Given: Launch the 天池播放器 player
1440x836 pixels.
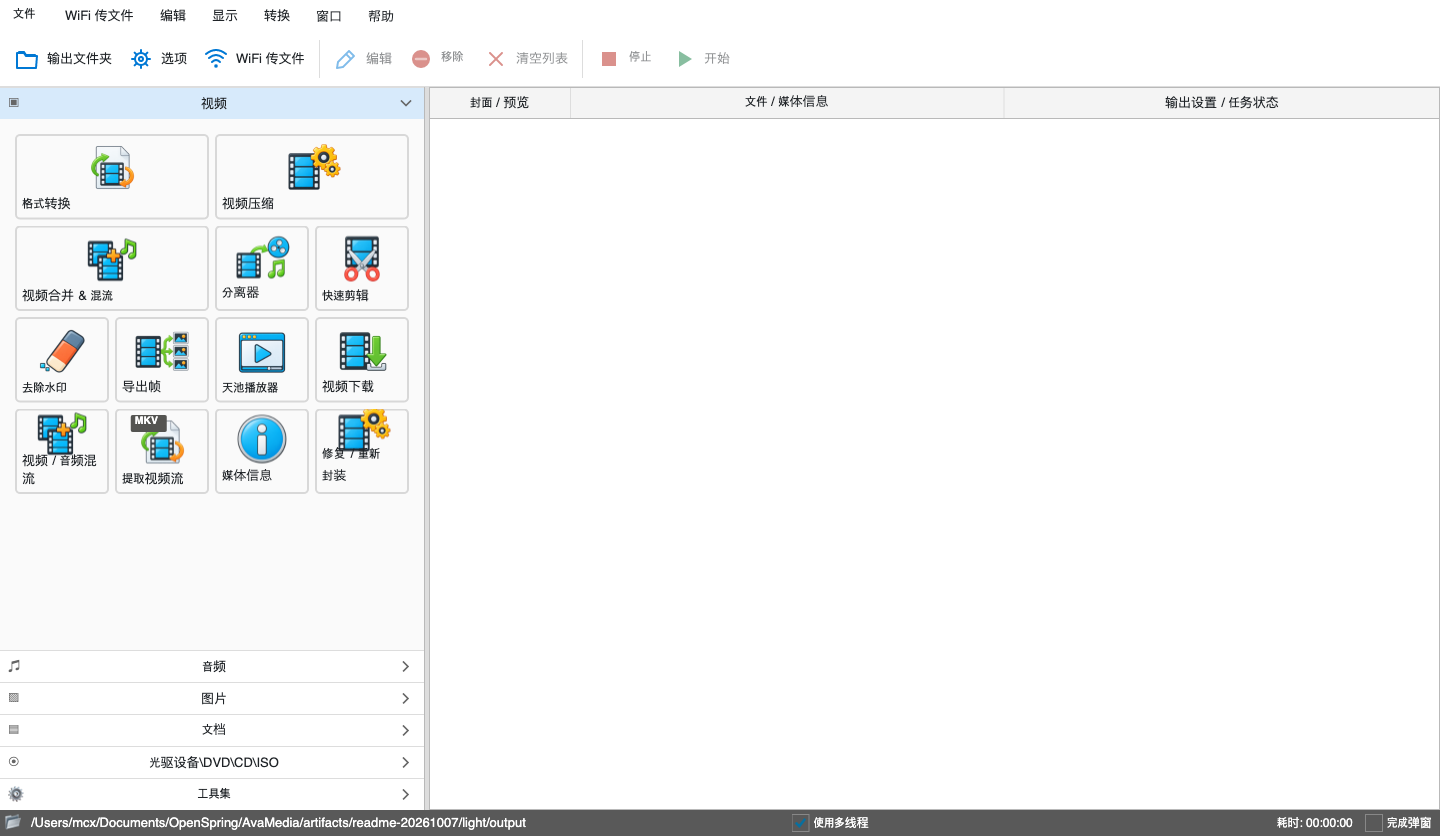Looking at the screenshot, I should pyautogui.click(x=262, y=360).
